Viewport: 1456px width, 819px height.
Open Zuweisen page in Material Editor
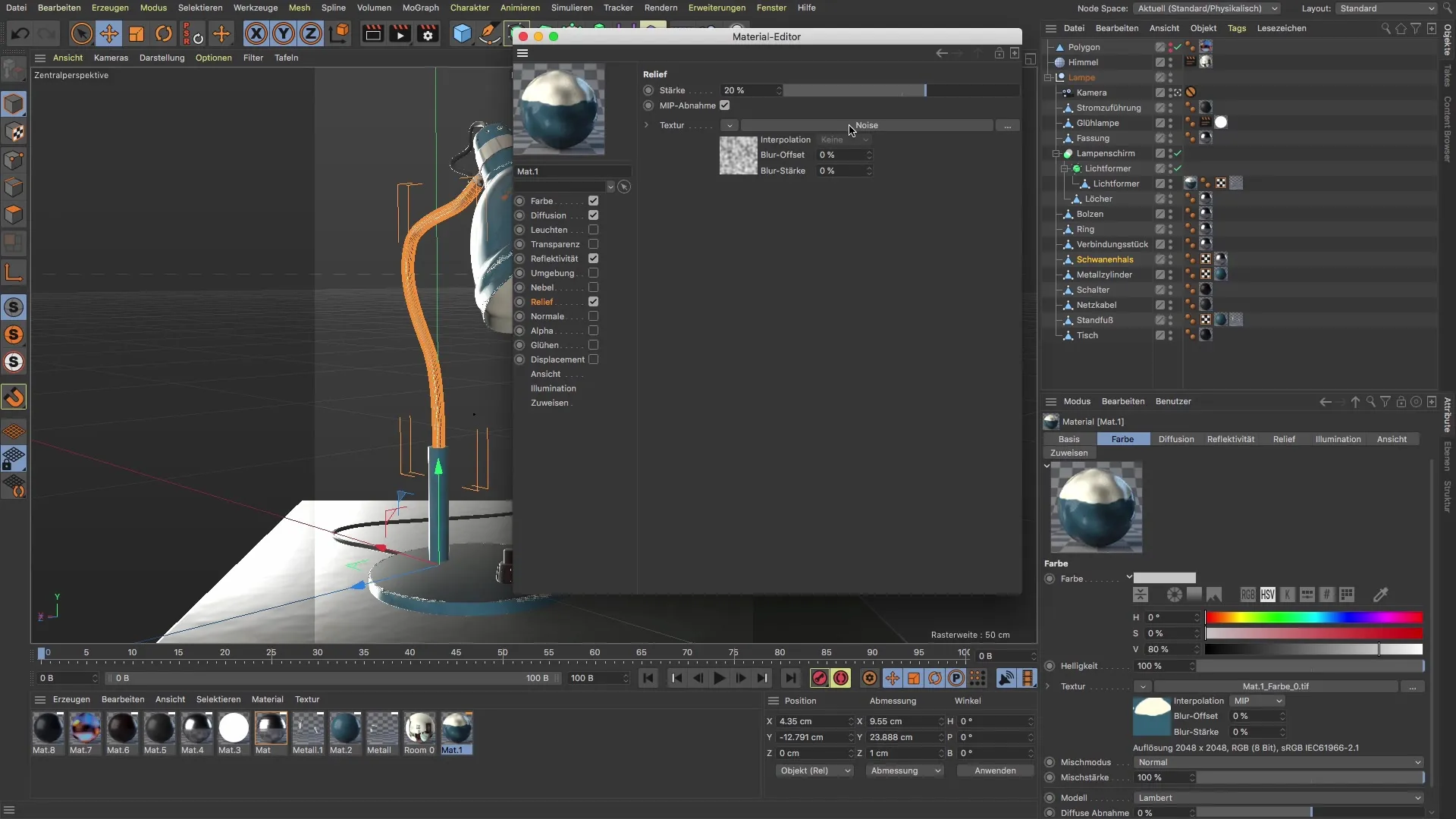549,403
